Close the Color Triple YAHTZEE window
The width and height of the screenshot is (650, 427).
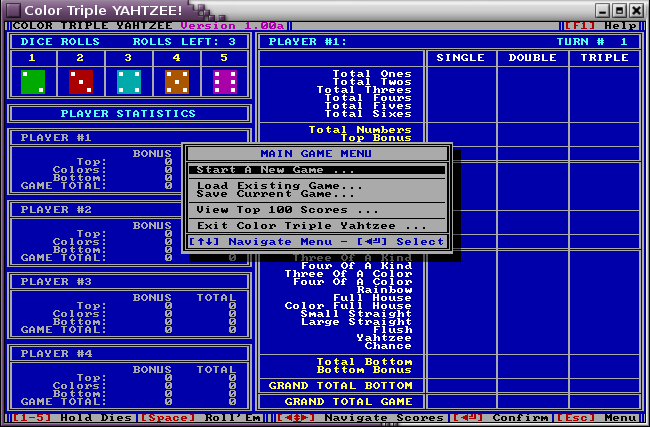pos(636,10)
